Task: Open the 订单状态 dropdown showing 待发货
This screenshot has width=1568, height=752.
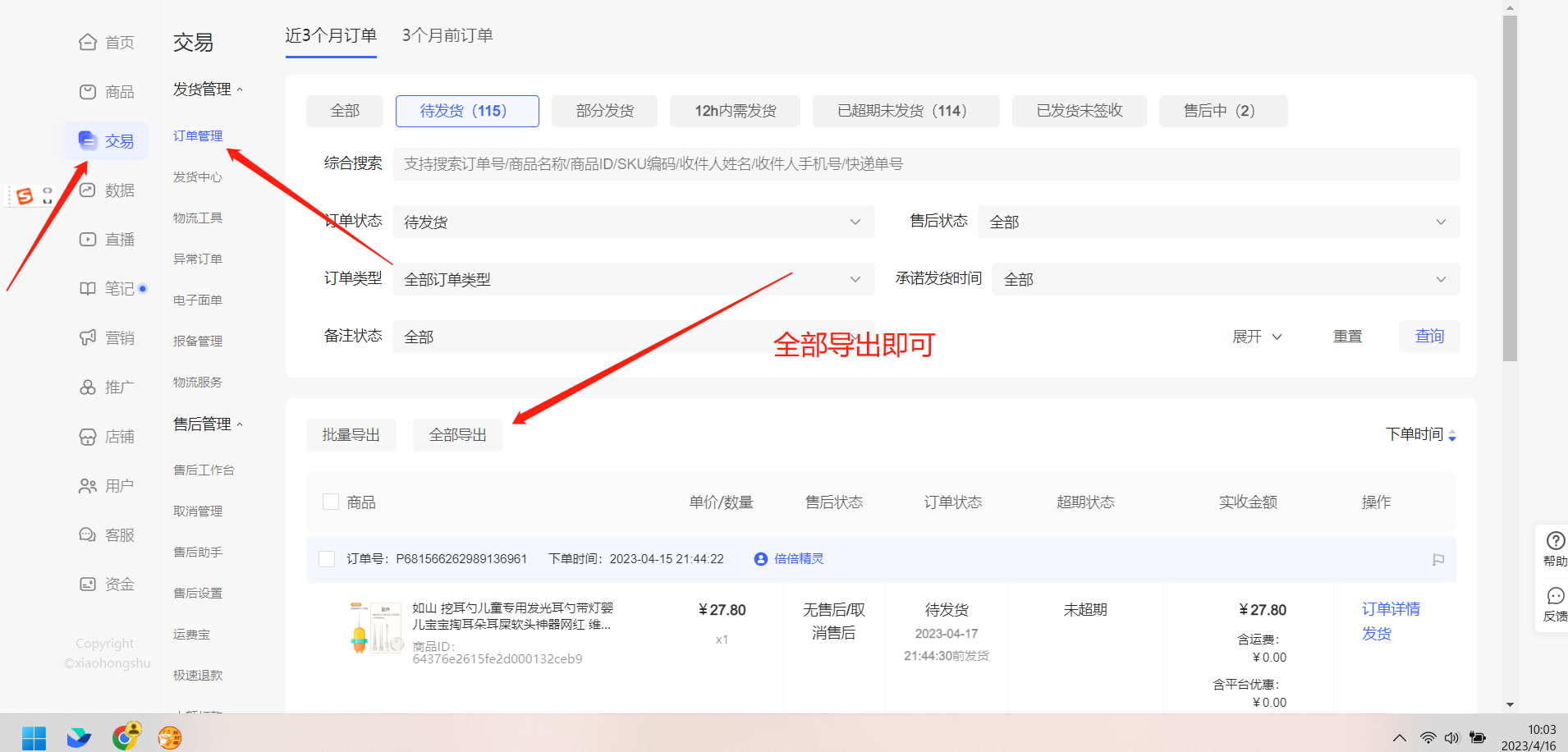Action: (x=632, y=222)
